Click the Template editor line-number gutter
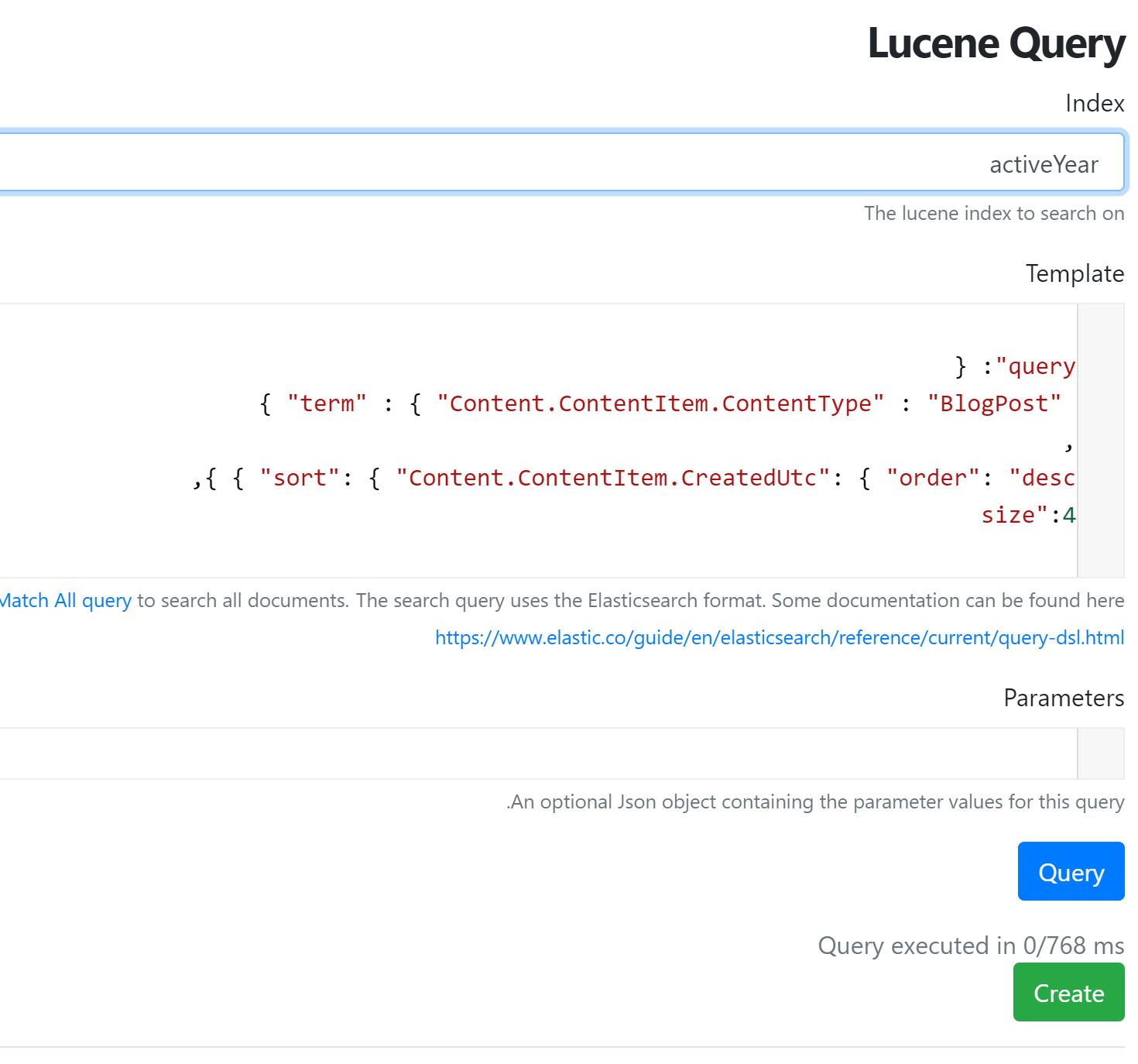This screenshot has width=1138, height=1064. [1101, 441]
